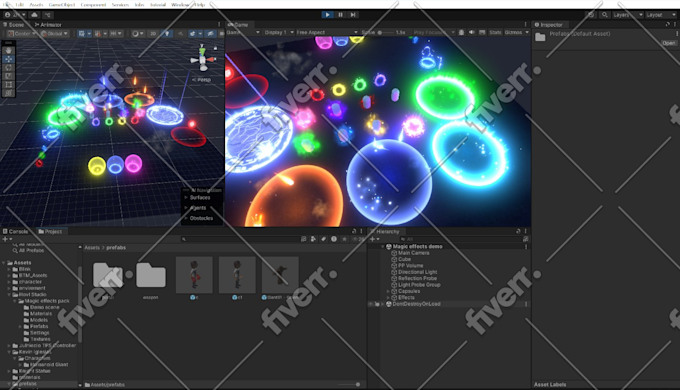Click the plus create button in the Project panel
This screenshot has width=680, height=390.
(7, 239)
